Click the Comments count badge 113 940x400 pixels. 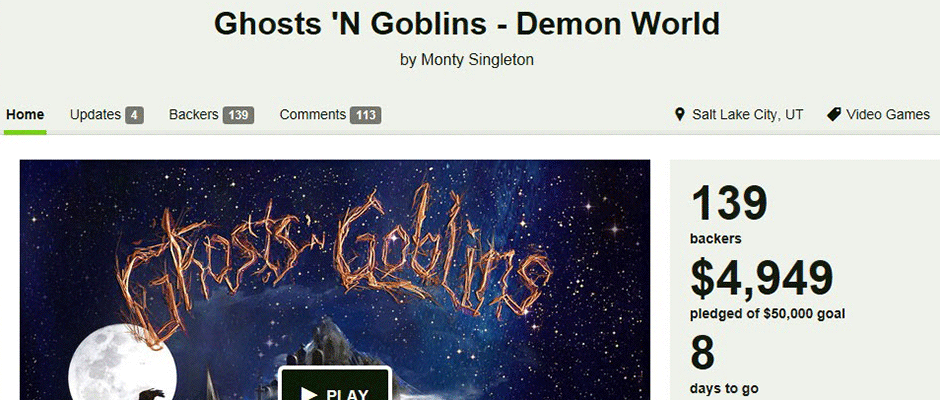(x=366, y=115)
